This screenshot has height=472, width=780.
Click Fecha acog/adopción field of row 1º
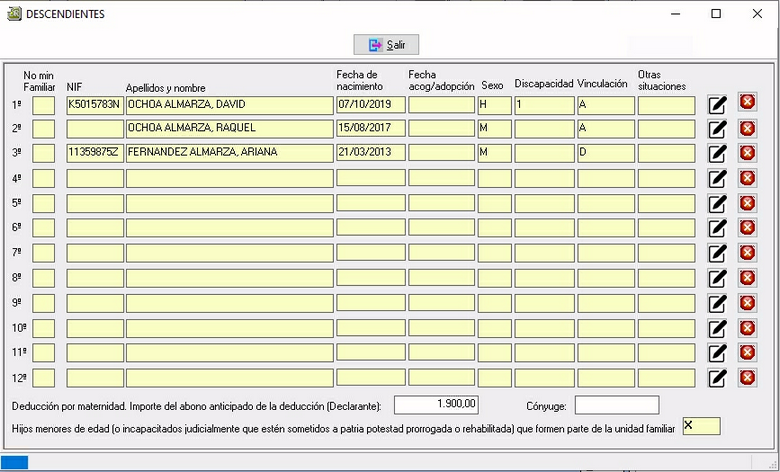(441, 105)
